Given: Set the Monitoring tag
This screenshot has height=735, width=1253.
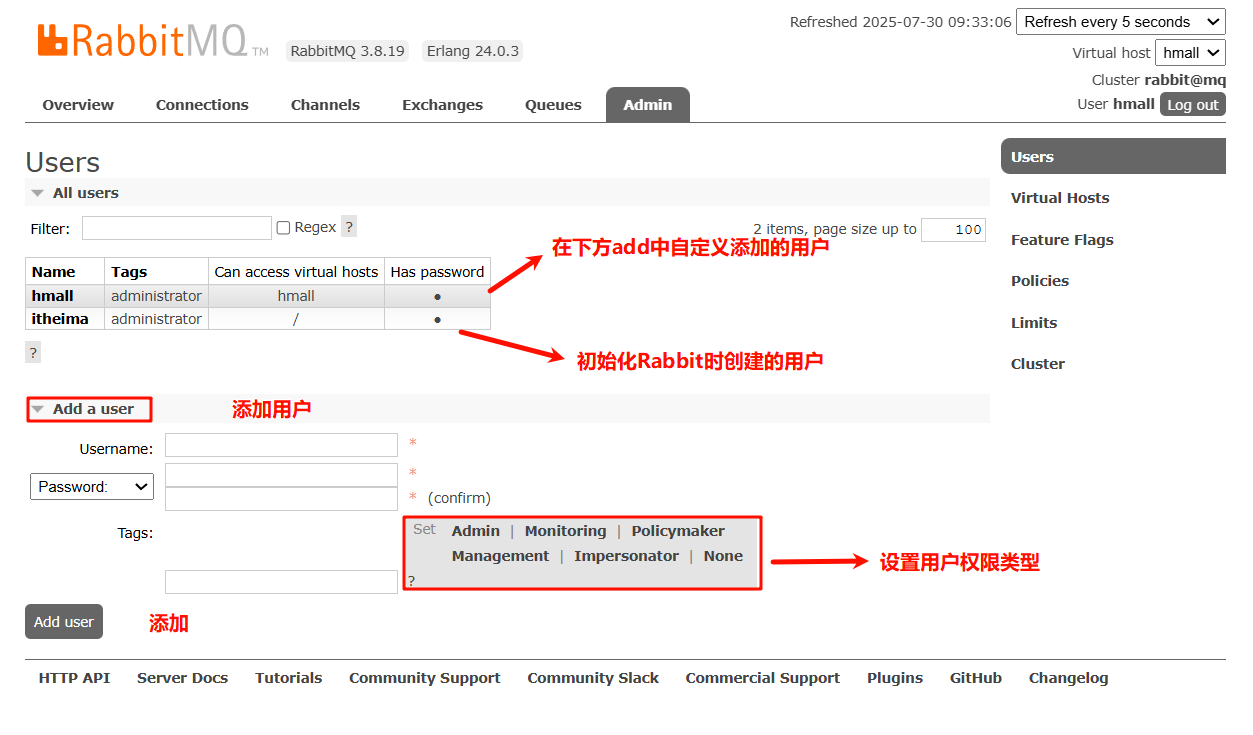Looking at the screenshot, I should (x=565, y=531).
